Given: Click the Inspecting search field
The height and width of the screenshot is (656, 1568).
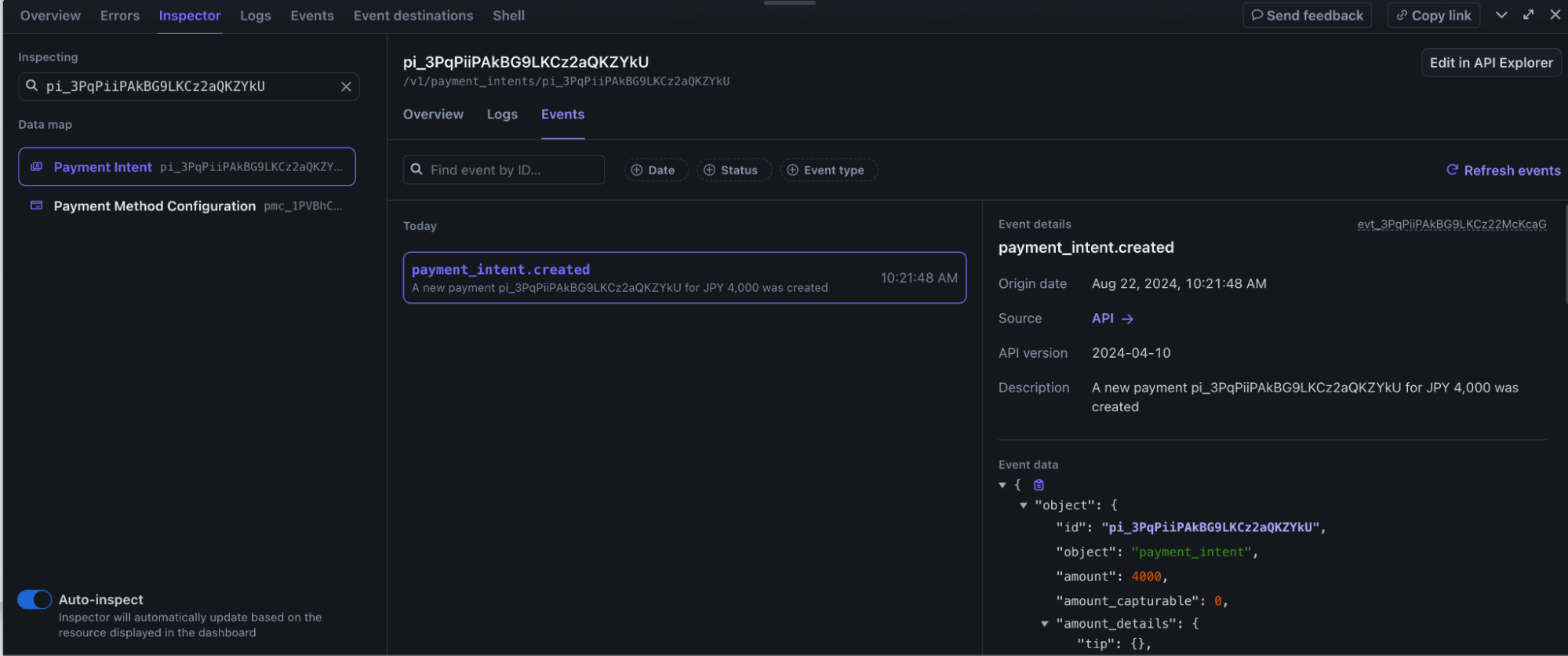Looking at the screenshot, I should point(189,86).
